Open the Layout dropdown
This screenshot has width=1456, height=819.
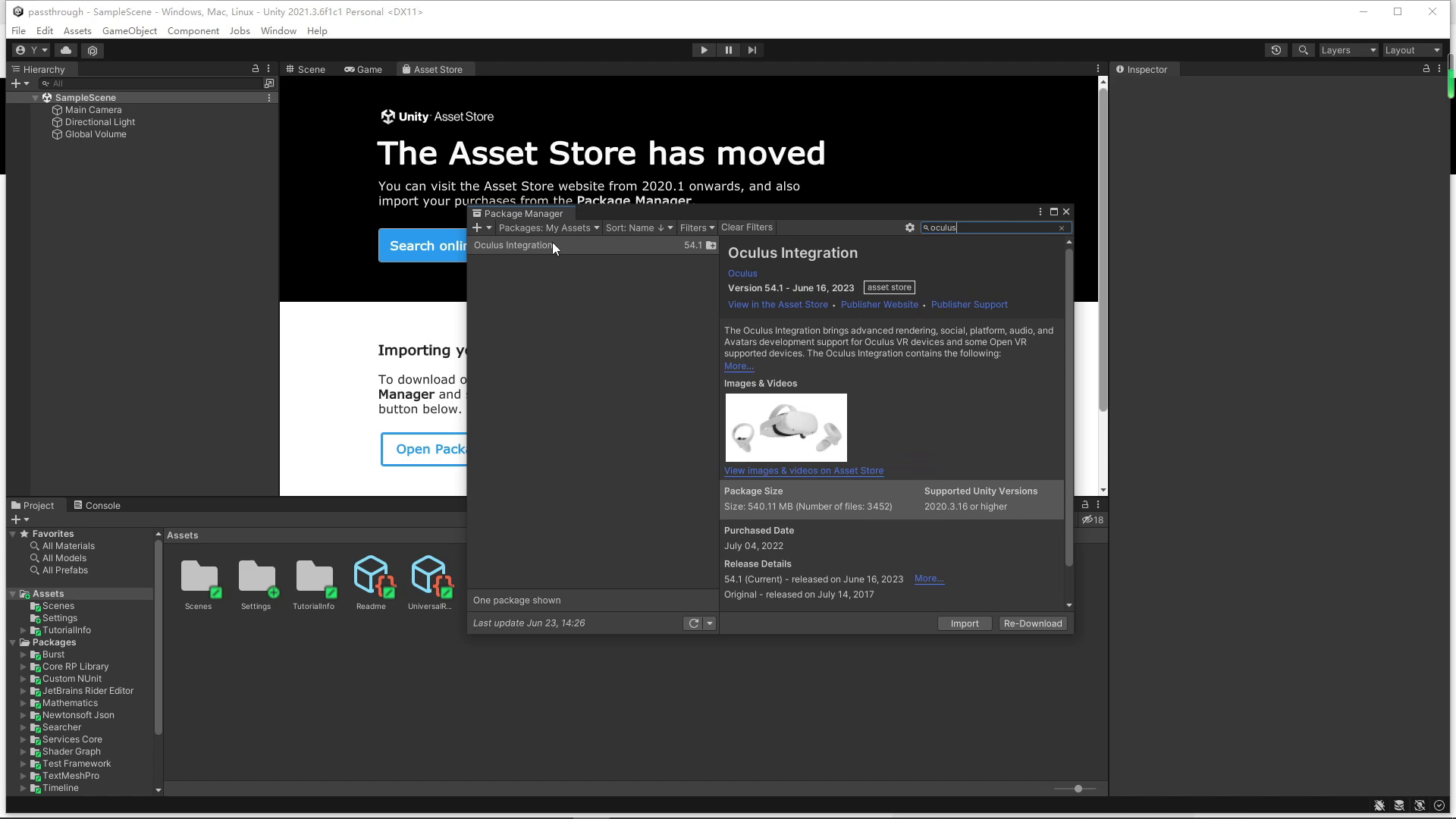[x=1412, y=50]
